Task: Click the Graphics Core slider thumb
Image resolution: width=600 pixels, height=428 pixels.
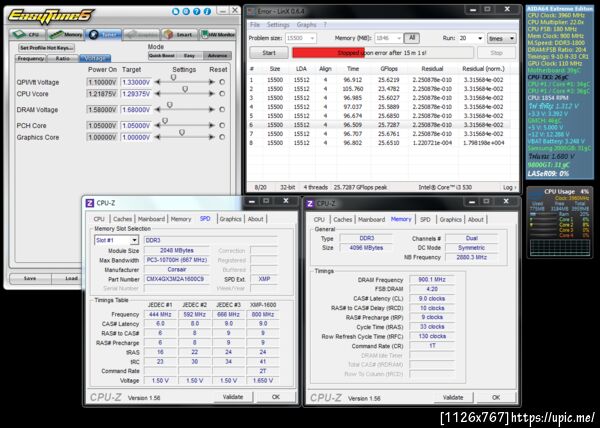Action: coord(182,132)
